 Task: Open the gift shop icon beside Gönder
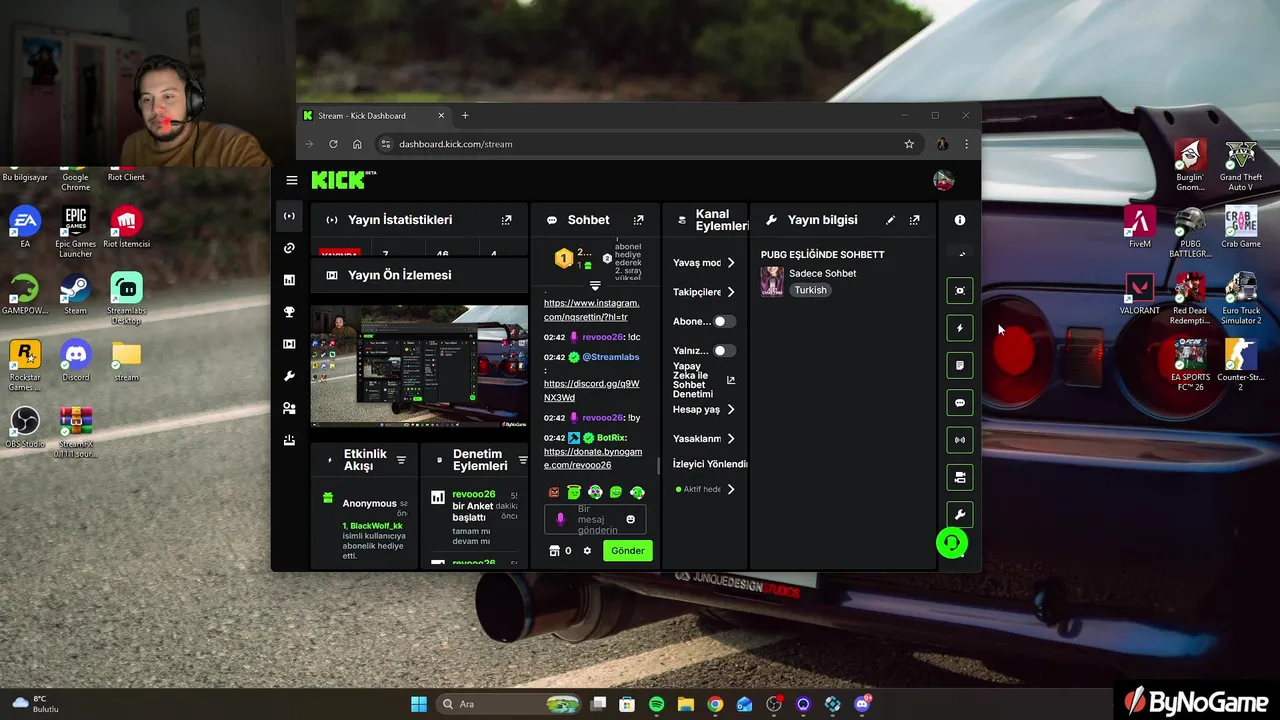coord(554,551)
